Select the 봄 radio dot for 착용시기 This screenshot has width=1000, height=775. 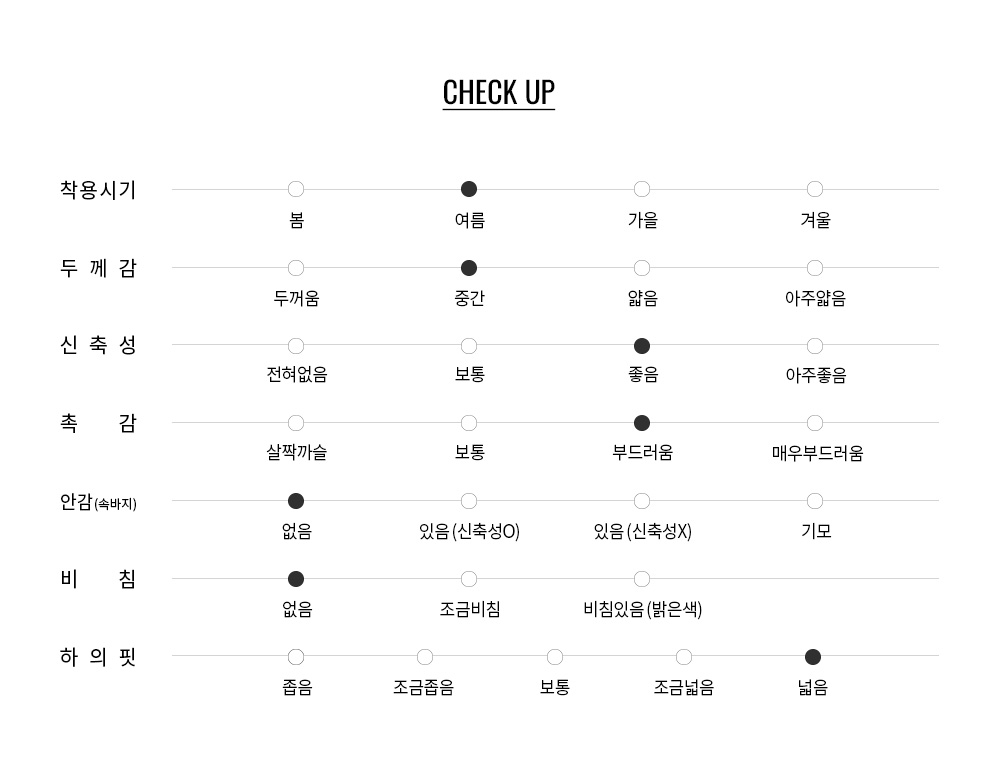296,189
